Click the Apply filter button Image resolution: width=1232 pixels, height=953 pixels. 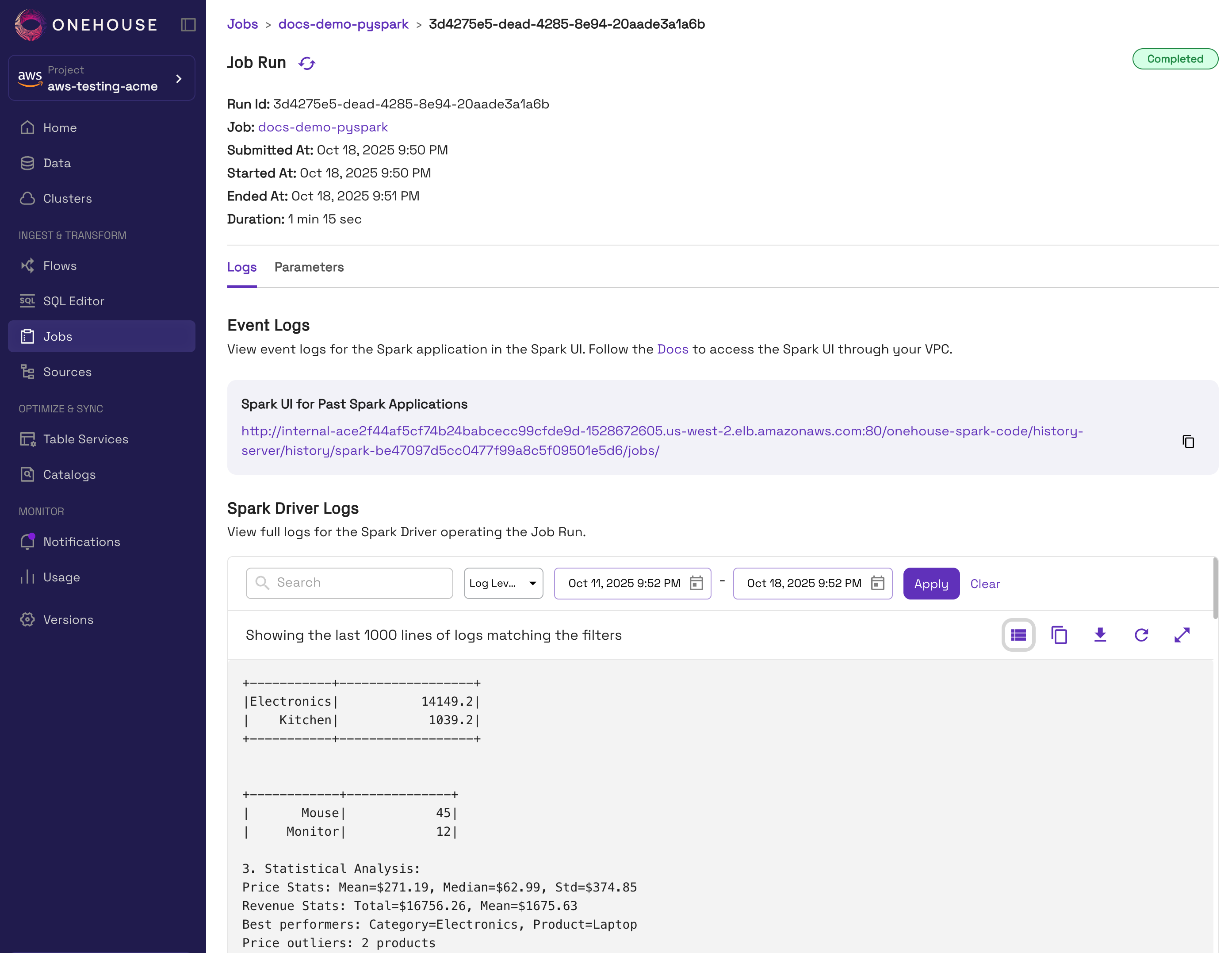tap(931, 584)
